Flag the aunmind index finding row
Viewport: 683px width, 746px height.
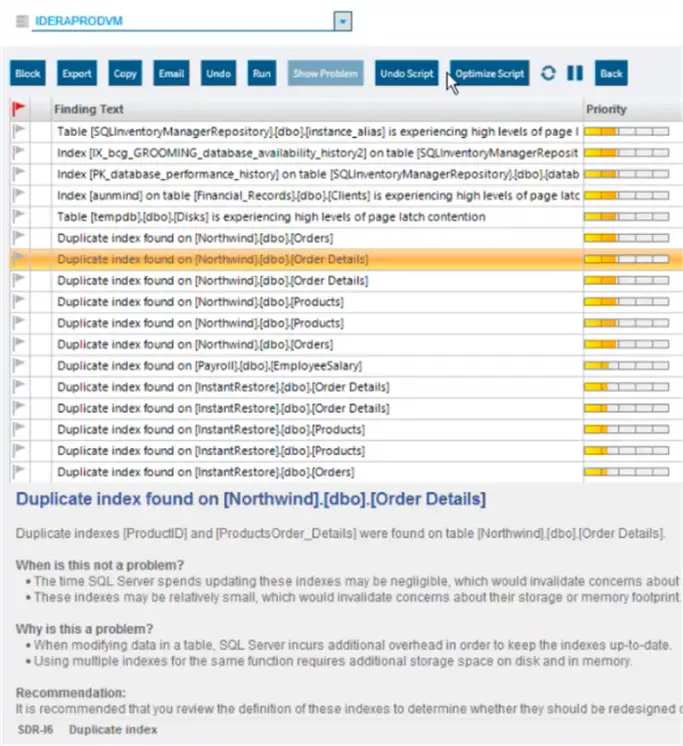coord(19,195)
